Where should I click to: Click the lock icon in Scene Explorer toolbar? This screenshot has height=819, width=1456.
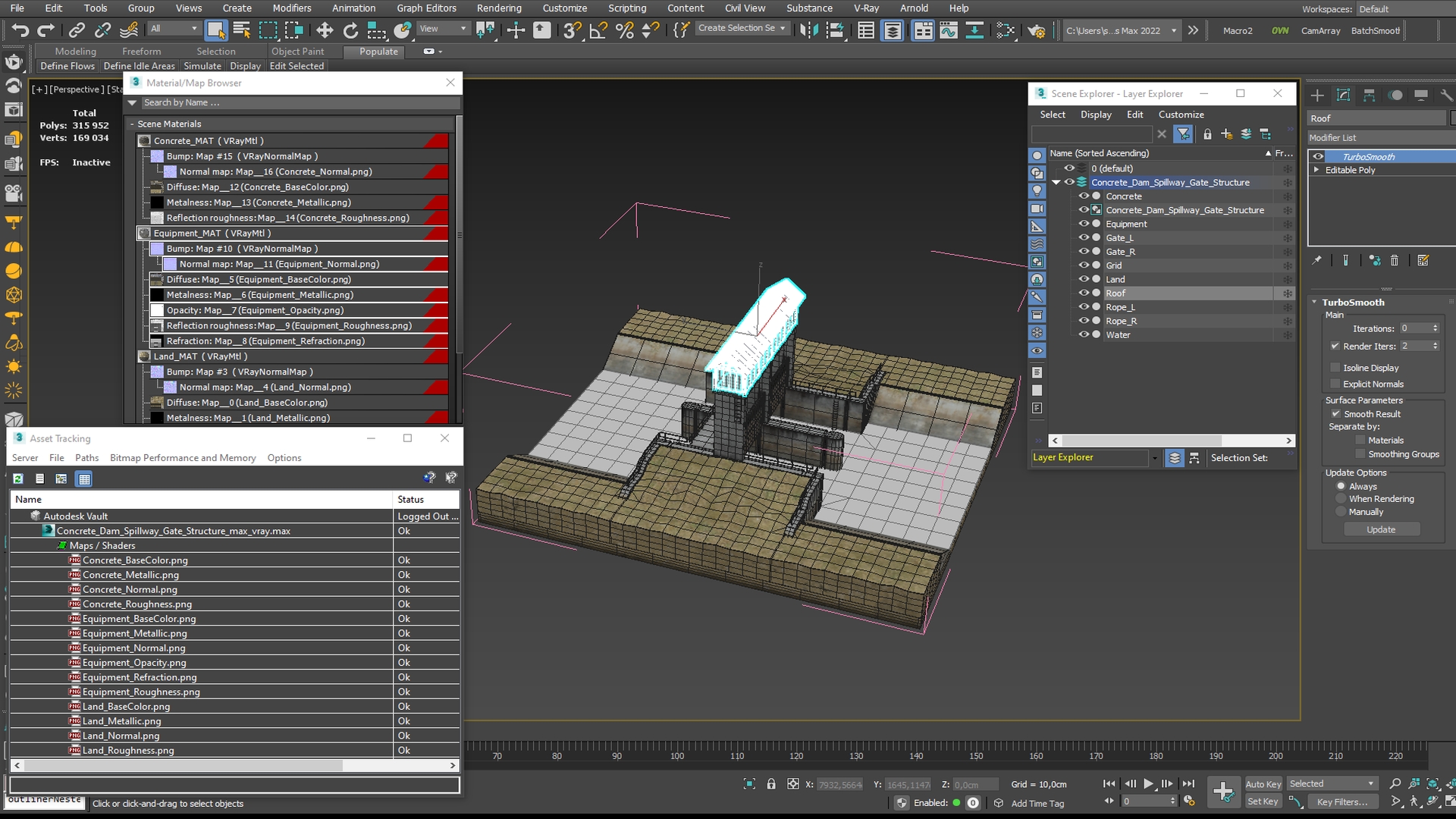point(1207,134)
